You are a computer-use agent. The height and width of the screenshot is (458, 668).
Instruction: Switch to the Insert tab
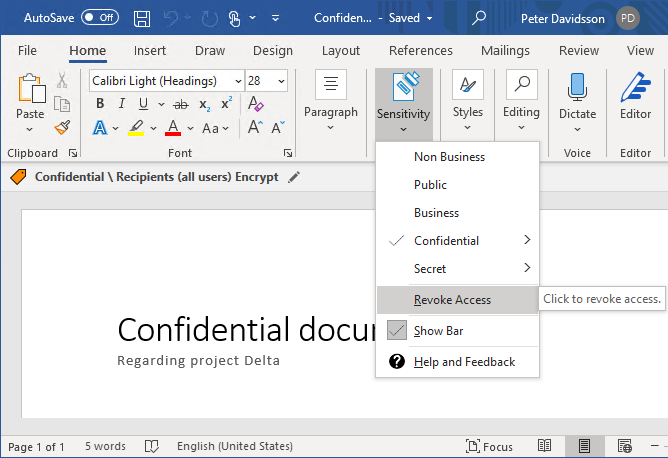[150, 51]
